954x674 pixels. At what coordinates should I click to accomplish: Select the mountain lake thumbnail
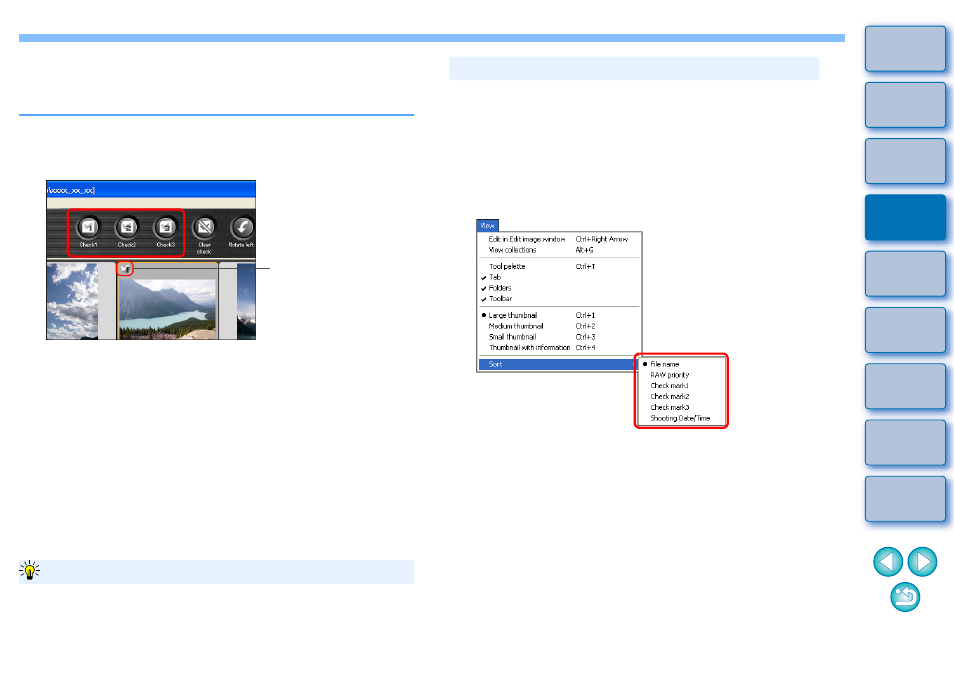point(167,308)
